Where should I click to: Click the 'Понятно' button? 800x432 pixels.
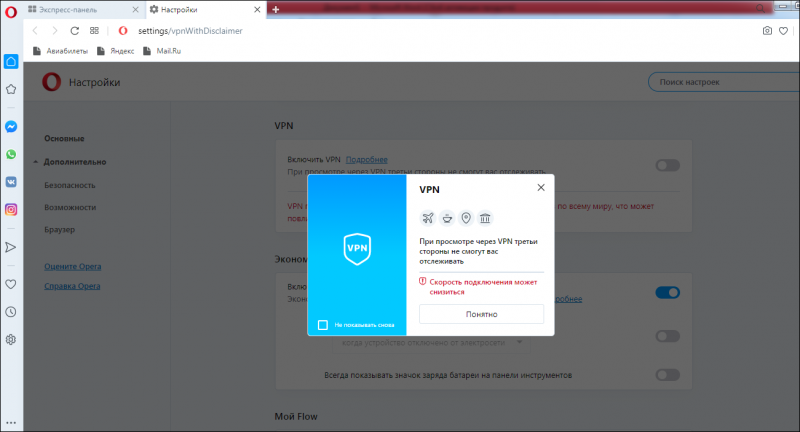(x=482, y=314)
